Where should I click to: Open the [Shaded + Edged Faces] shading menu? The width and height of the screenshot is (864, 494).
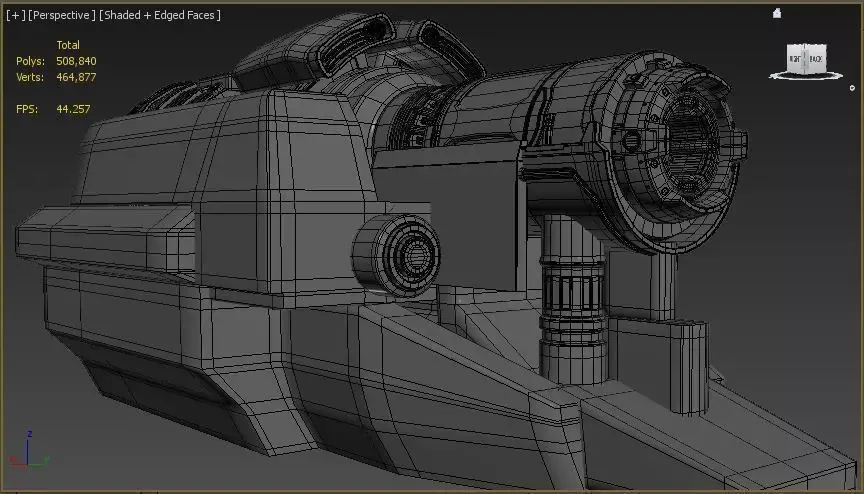coord(160,15)
